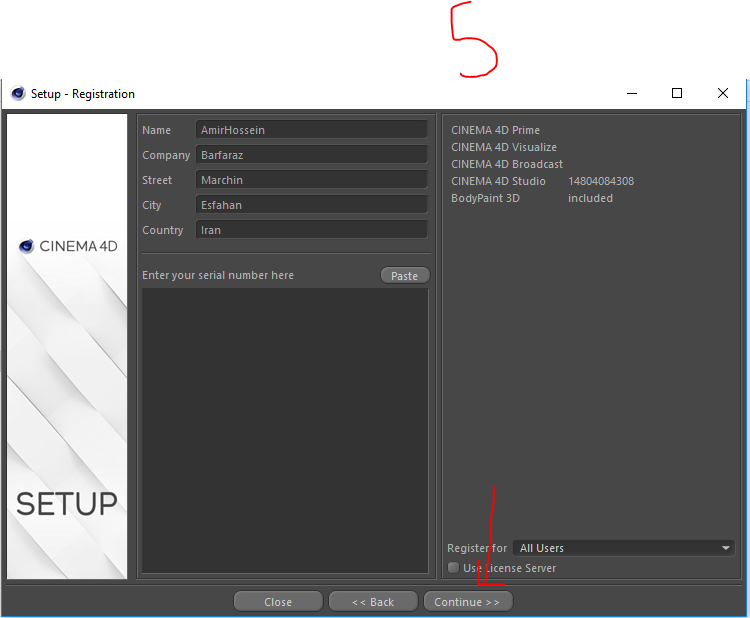750x618 pixels.
Task: Proceed with the Continue >> button
Action: [468, 602]
